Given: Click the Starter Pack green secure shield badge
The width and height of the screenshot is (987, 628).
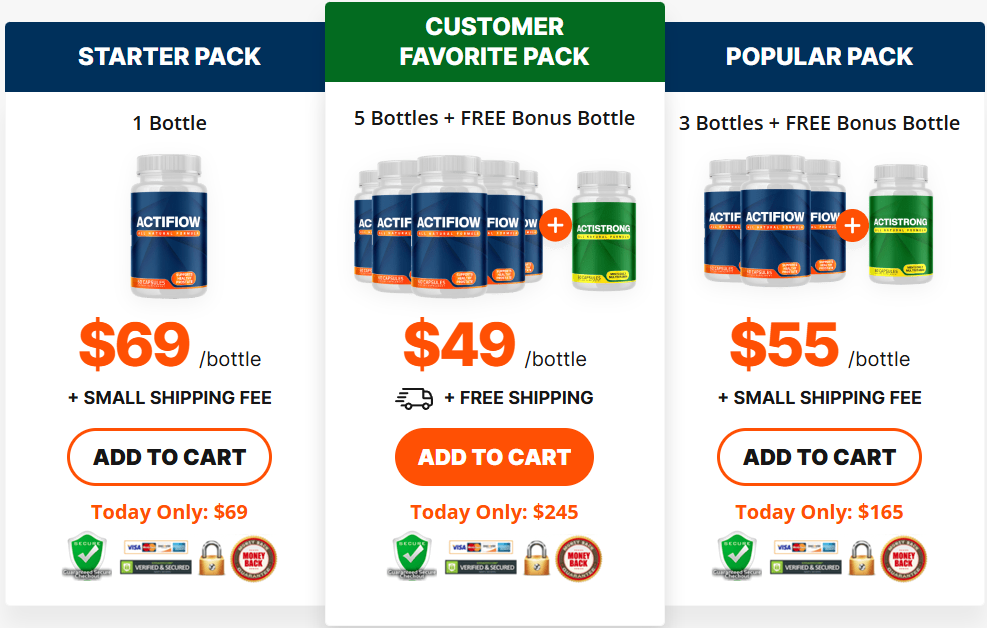Looking at the screenshot, I should (x=87, y=557).
